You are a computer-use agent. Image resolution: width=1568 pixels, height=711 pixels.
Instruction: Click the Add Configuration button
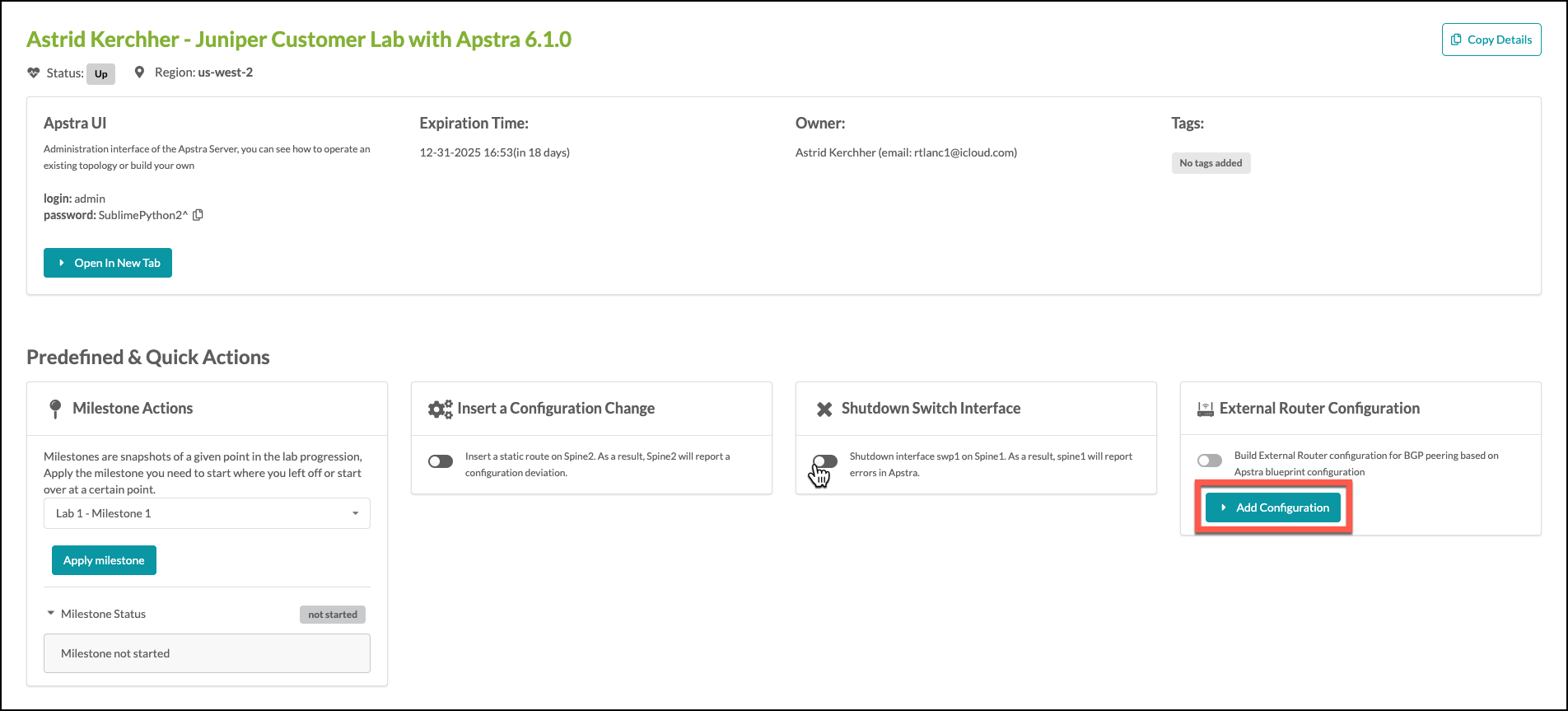pos(1273,508)
